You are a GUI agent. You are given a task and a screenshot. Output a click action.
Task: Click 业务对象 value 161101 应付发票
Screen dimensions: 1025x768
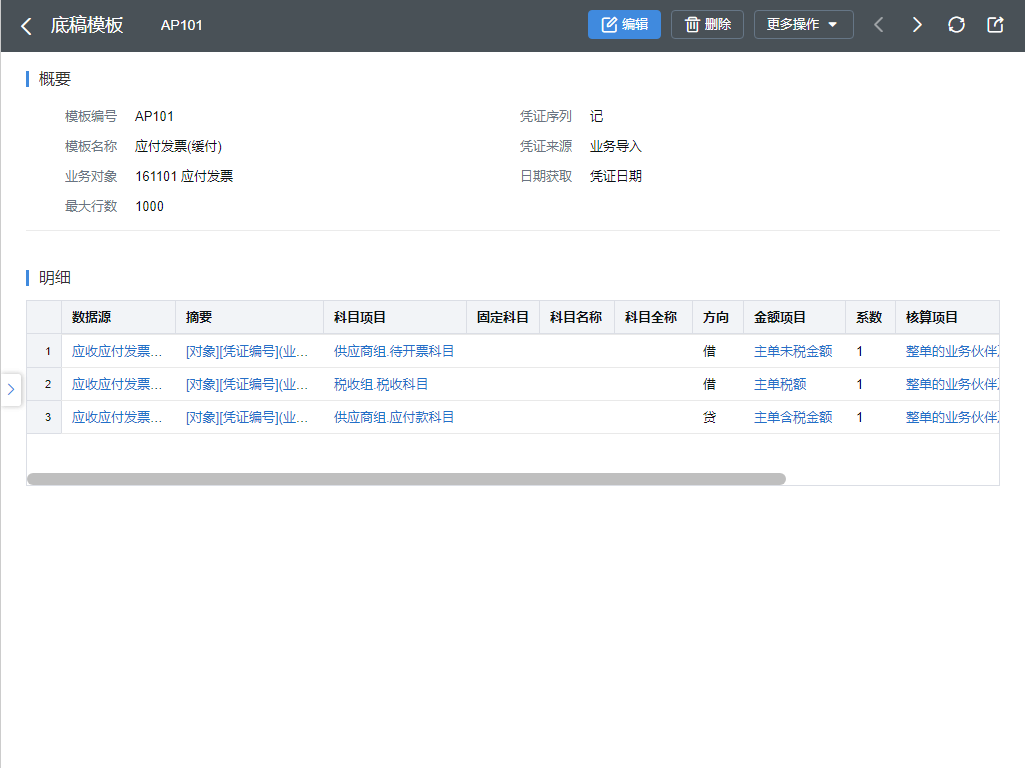(184, 176)
